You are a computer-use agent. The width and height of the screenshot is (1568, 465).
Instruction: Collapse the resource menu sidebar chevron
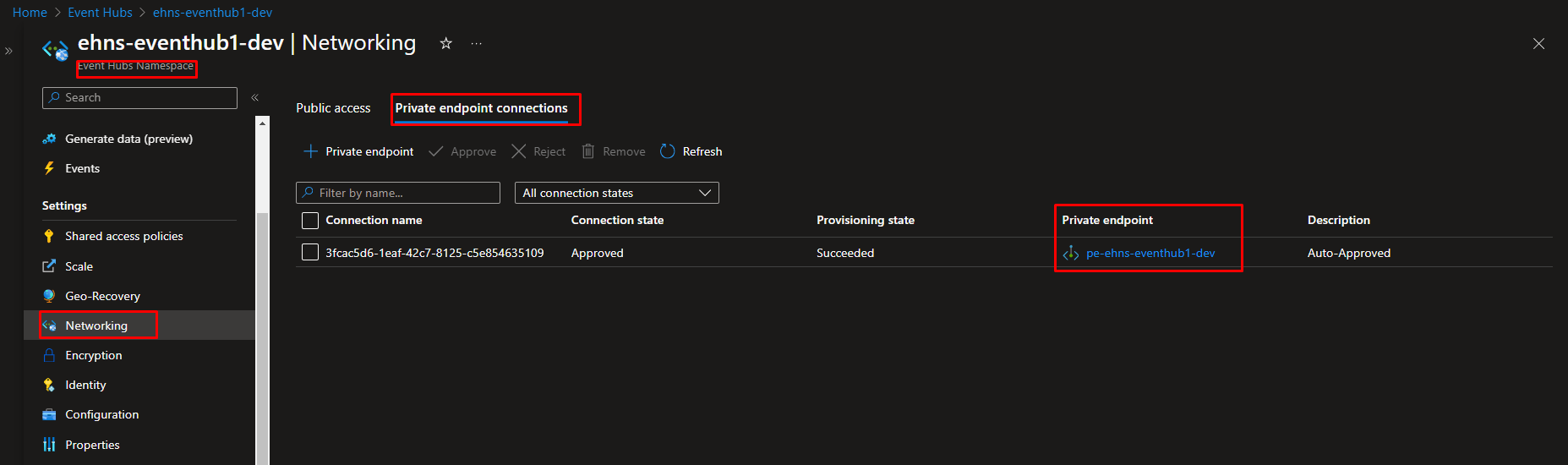pos(254,98)
